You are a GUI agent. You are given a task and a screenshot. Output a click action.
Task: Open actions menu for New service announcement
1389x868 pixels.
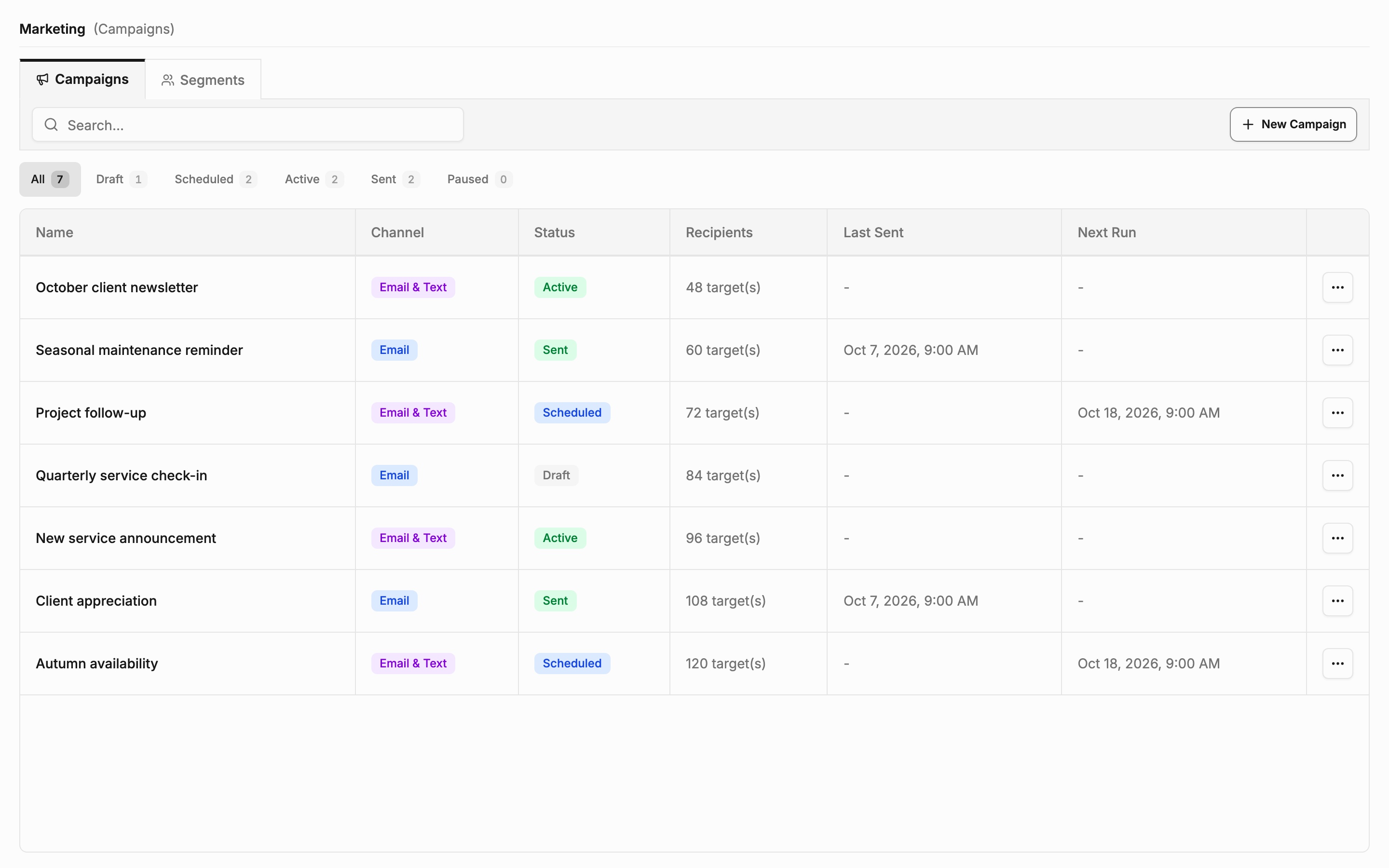1337,537
